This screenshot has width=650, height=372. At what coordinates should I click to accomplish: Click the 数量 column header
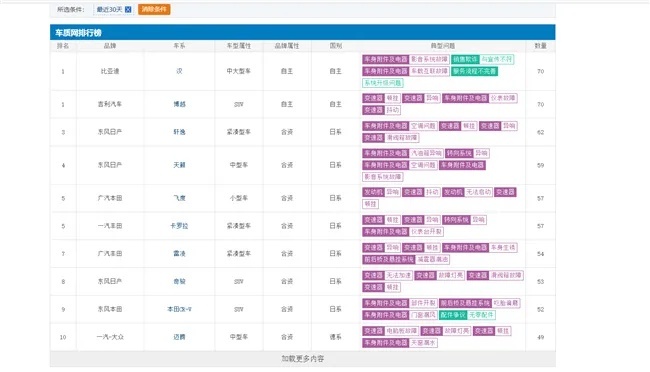point(541,46)
